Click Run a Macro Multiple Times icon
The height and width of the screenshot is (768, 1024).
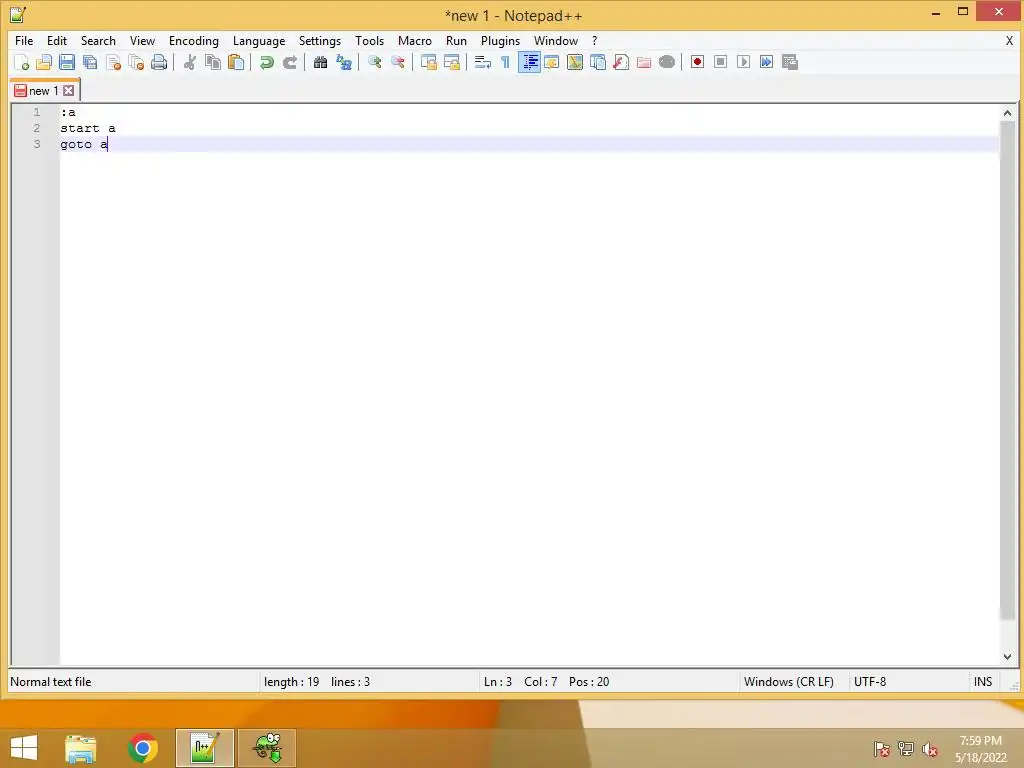click(767, 62)
